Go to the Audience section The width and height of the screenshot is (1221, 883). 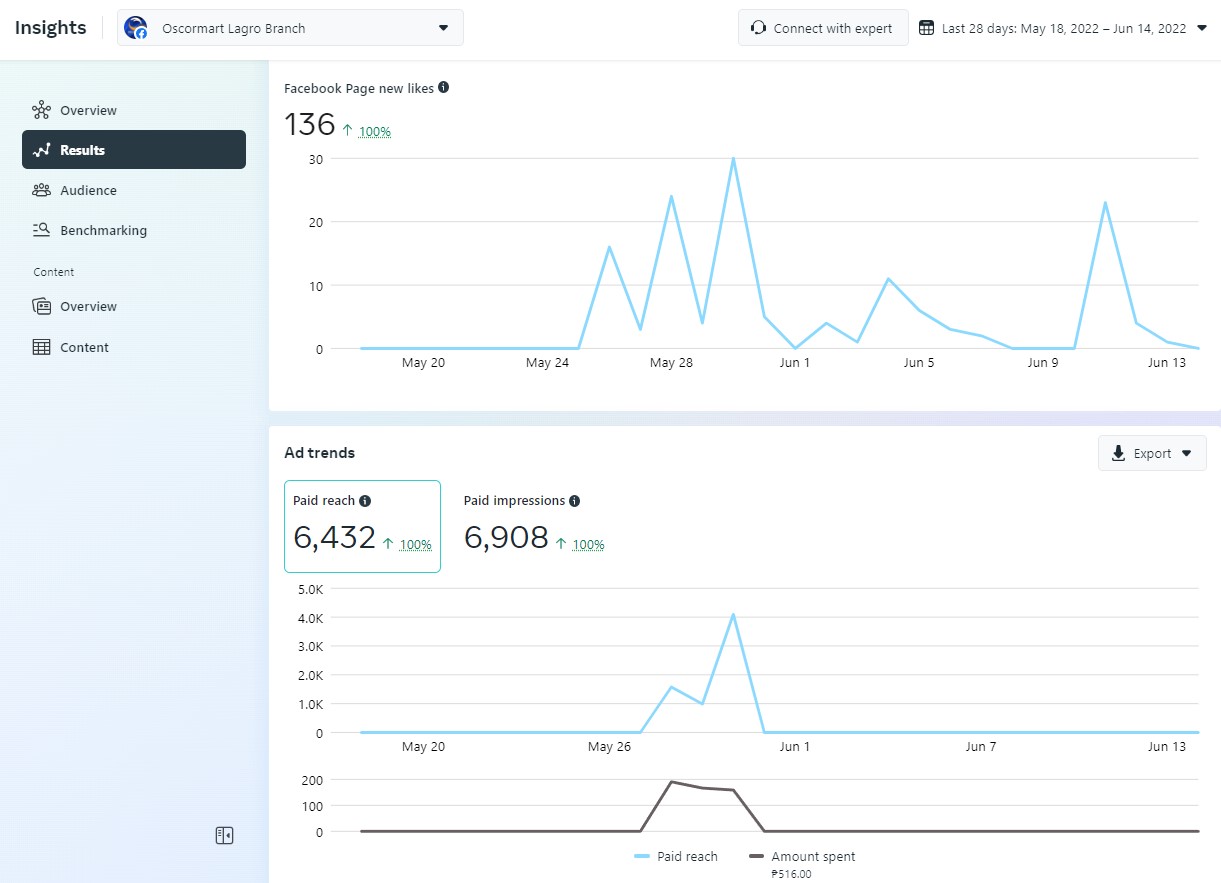[x=88, y=190]
